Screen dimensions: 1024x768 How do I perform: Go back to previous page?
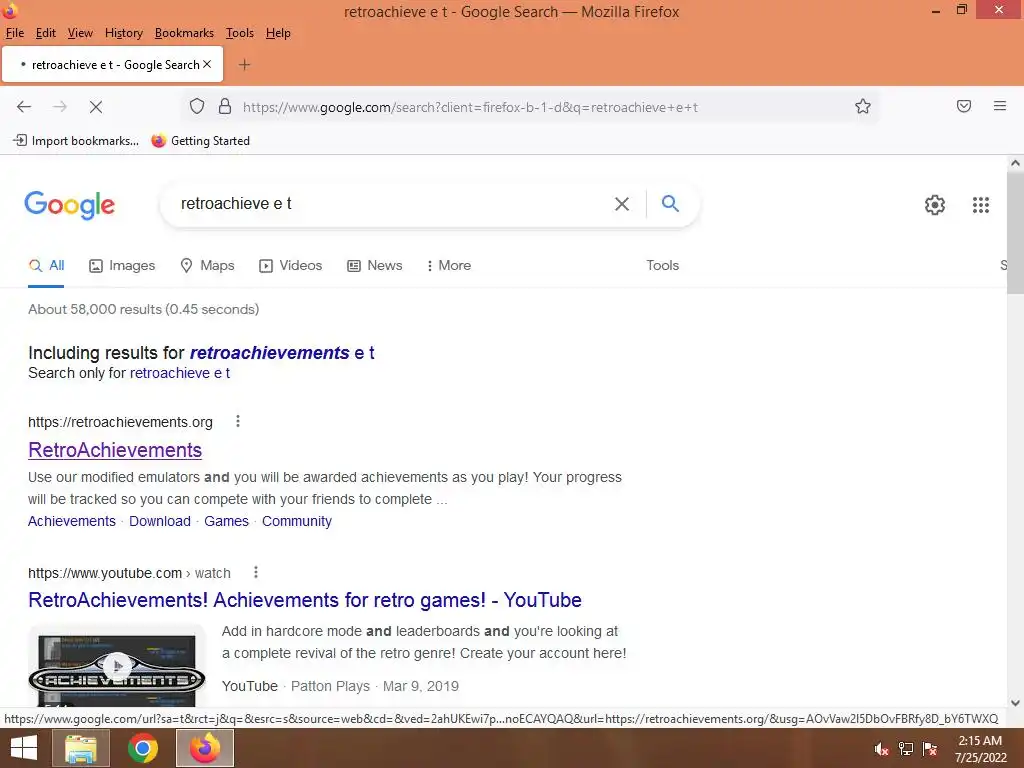(24, 106)
